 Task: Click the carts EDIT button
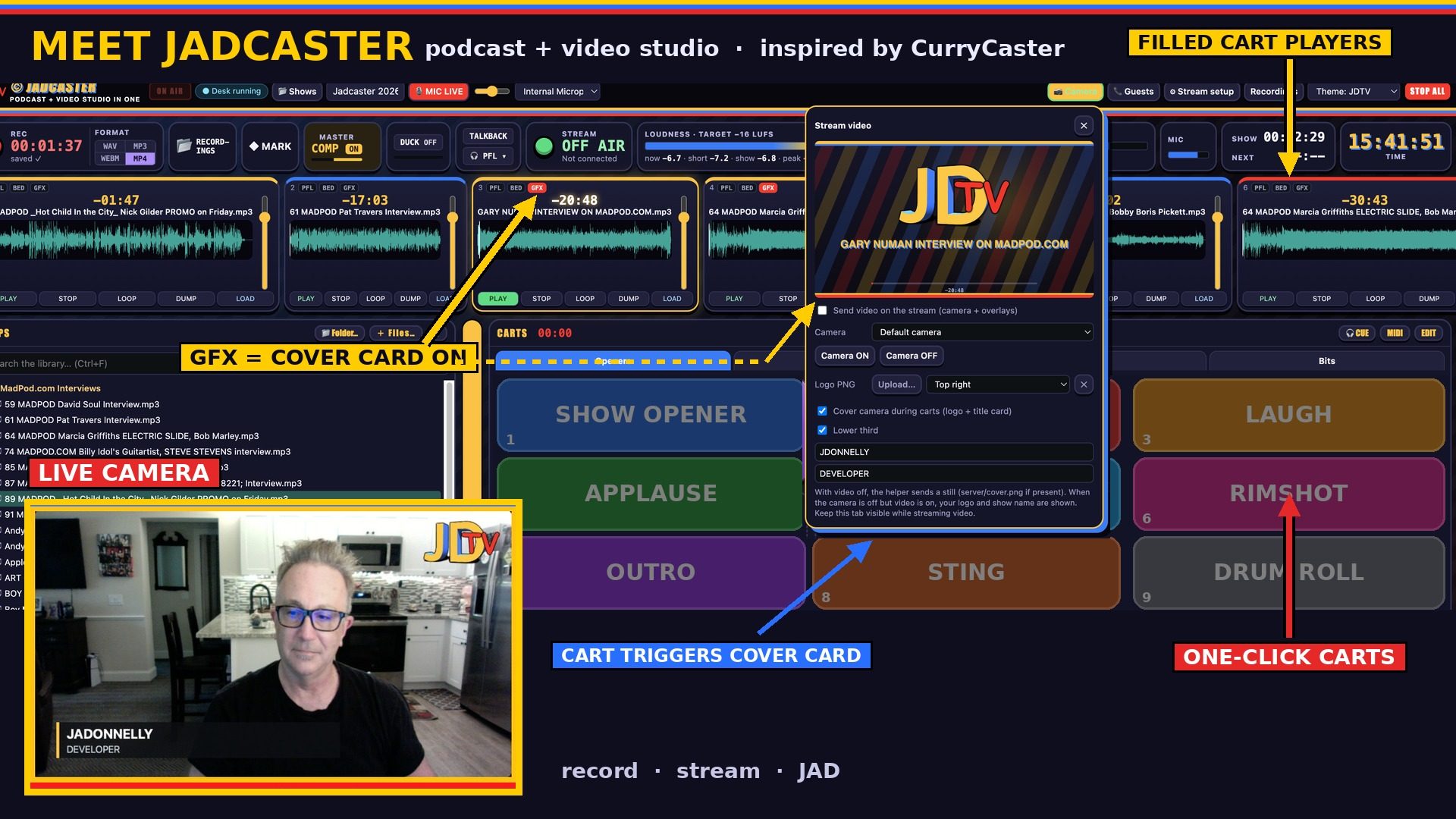pyautogui.click(x=1429, y=333)
